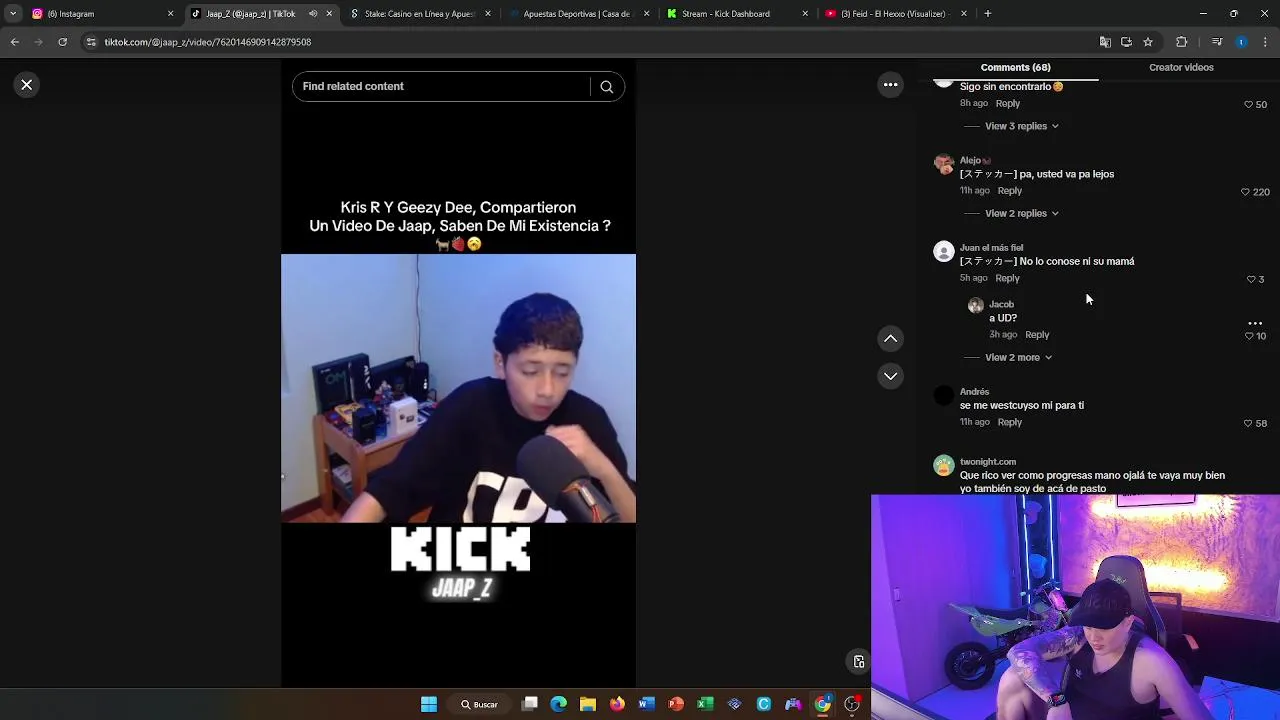This screenshot has width=1280, height=720.
Task: Expand 'View 2 more' replies
Action: coord(1018,357)
